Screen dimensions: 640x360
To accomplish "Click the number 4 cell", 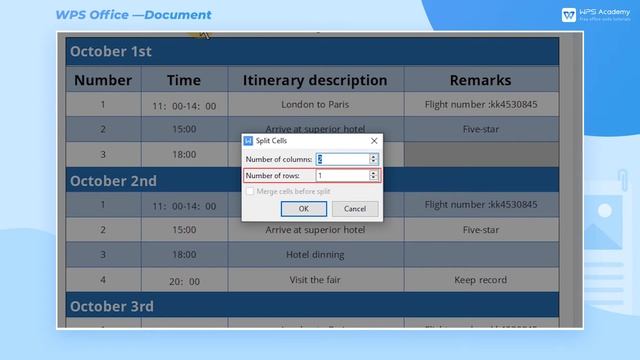I will [103, 280].
